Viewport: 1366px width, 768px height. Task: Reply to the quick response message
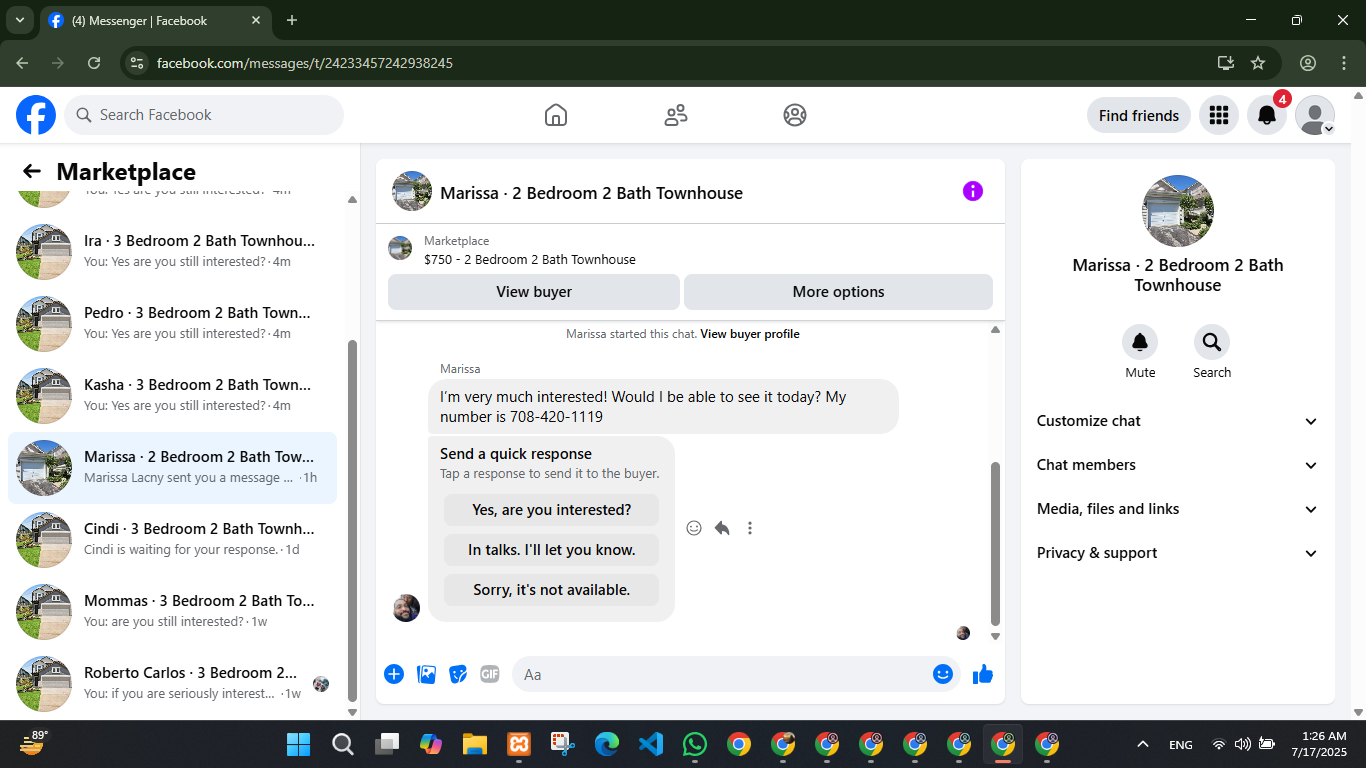722,528
